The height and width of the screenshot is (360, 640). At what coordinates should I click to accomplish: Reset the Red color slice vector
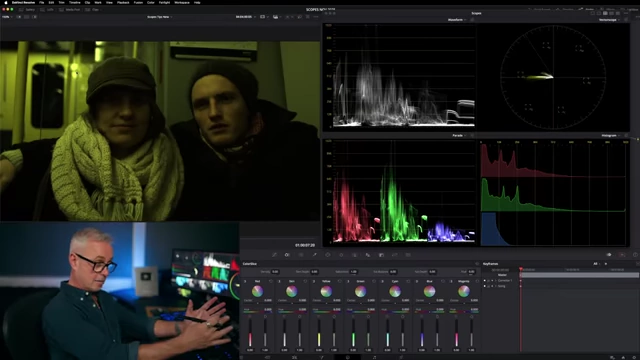pyautogui.click(x=271, y=281)
